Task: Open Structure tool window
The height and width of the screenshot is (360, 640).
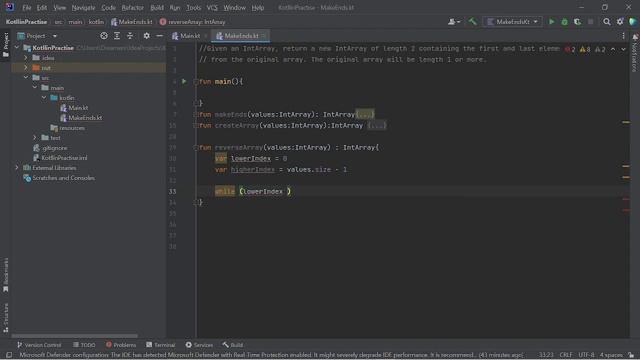Action: [6, 317]
